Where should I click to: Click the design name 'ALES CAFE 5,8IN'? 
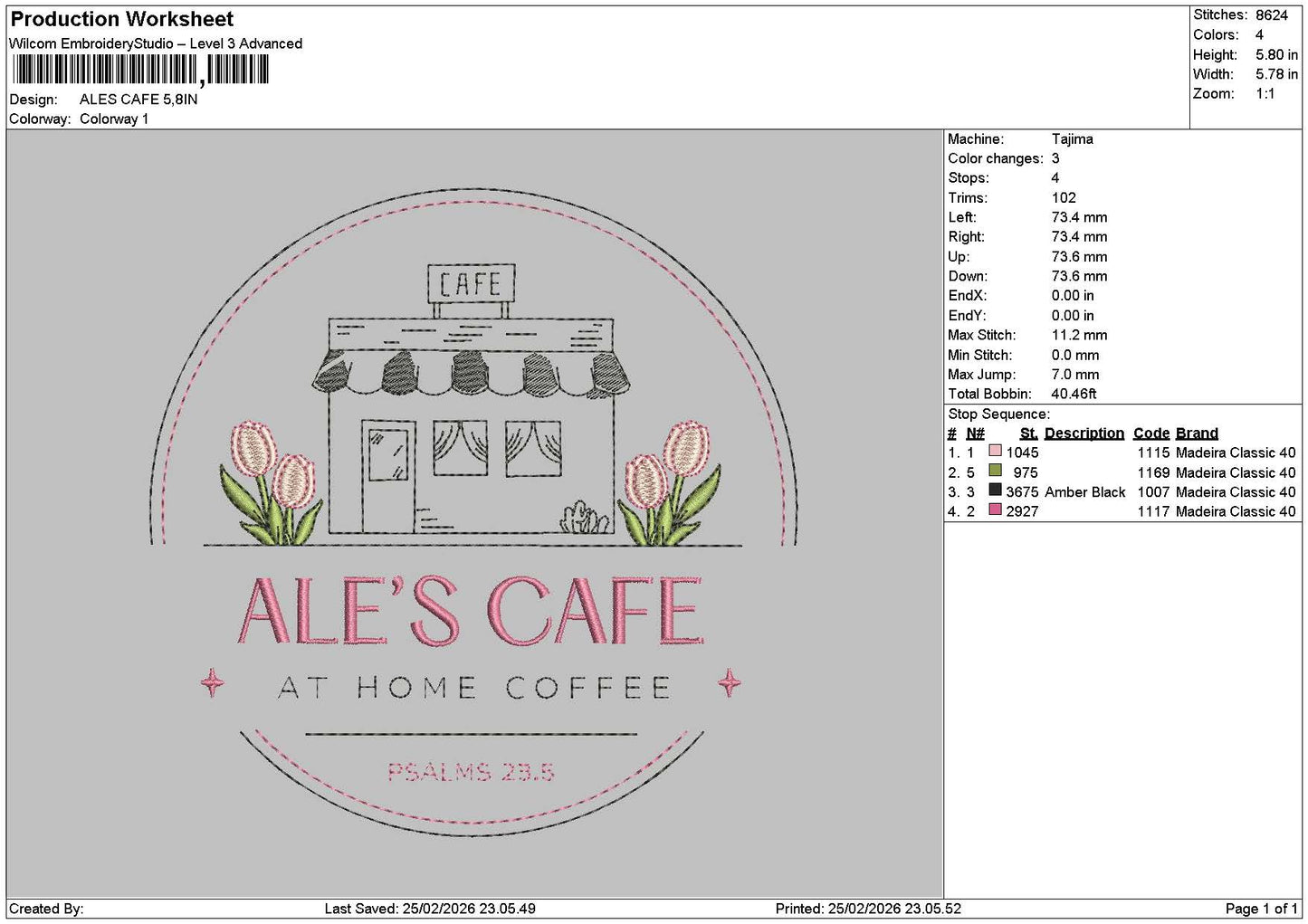pos(138,100)
